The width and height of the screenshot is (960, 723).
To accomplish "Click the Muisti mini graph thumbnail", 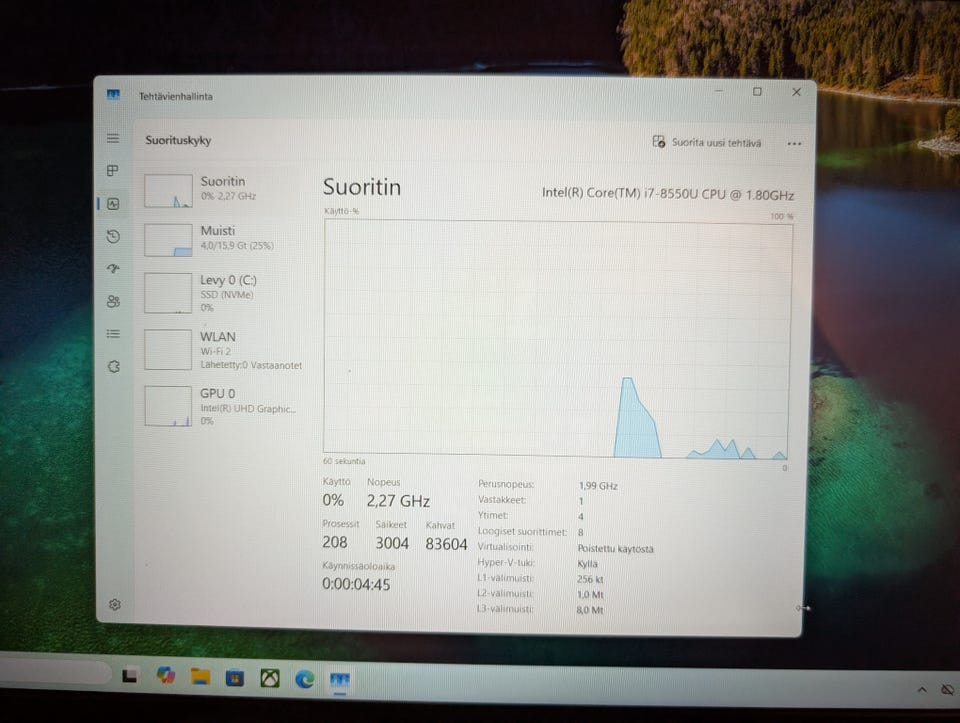I will (168, 240).
